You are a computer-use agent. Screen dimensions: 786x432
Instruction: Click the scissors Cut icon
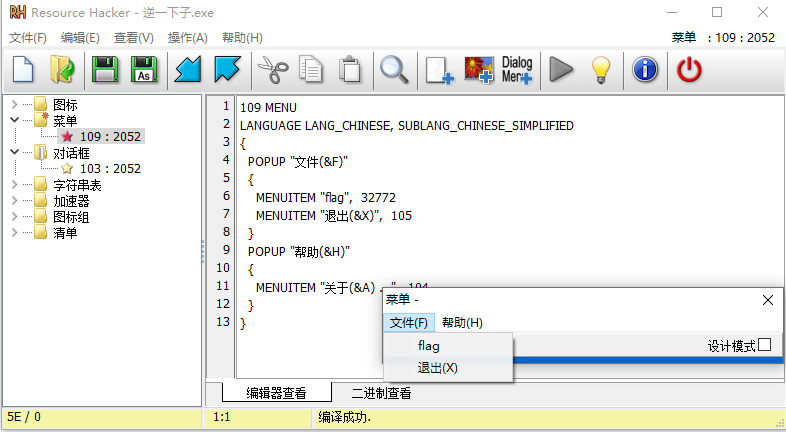(x=273, y=69)
